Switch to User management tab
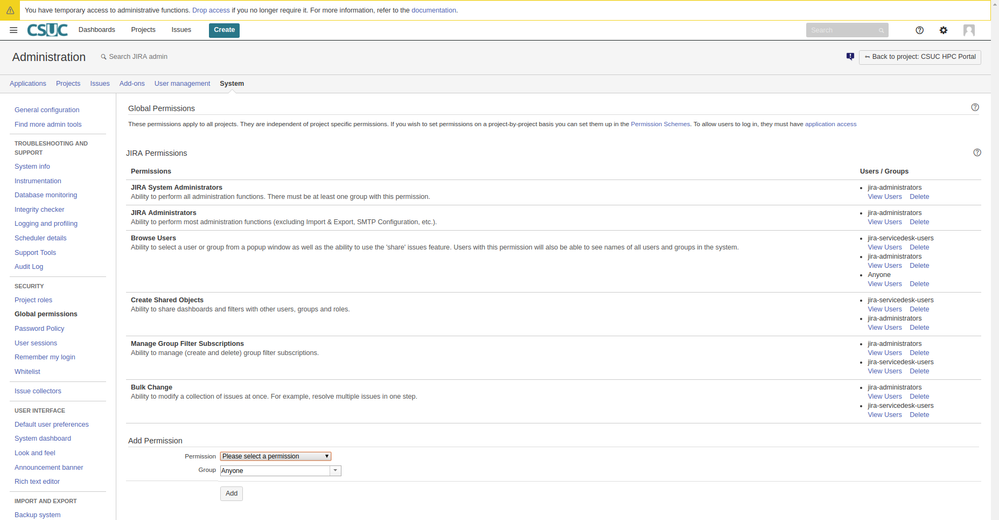Screen dimensions: 999x520 pyautogui.click(x=182, y=83)
